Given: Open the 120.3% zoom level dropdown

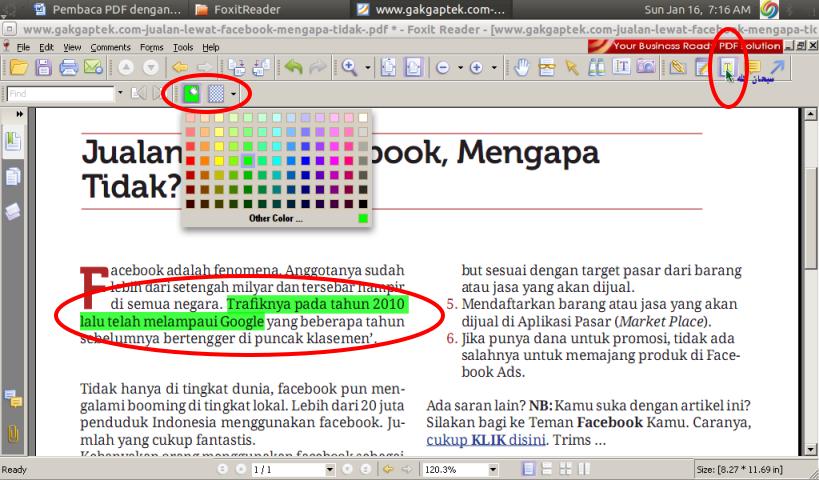Looking at the screenshot, I should click(x=493, y=470).
